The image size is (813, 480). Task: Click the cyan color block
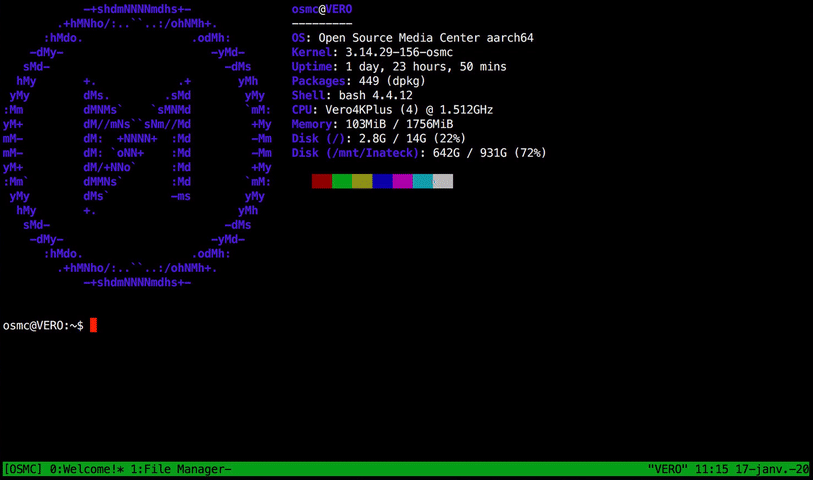tap(423, 181)
